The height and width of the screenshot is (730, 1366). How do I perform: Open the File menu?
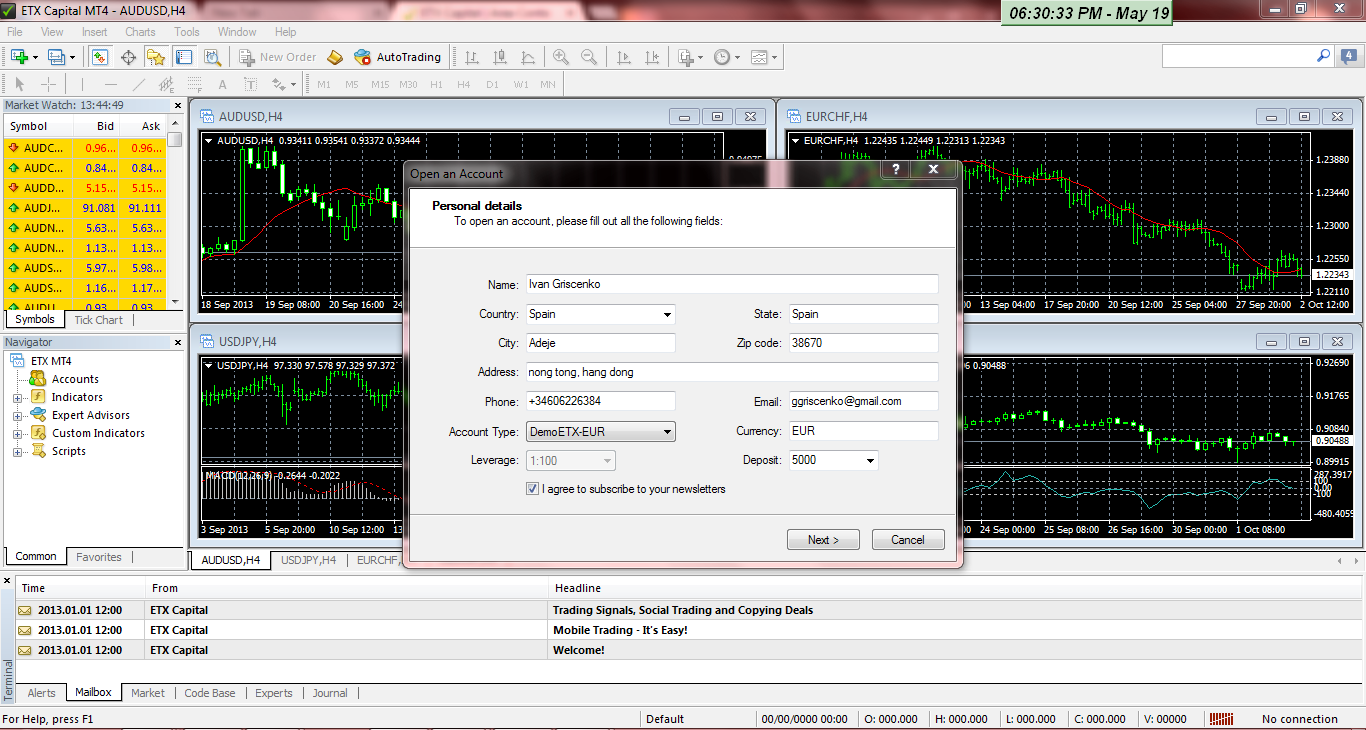point(15,32)
